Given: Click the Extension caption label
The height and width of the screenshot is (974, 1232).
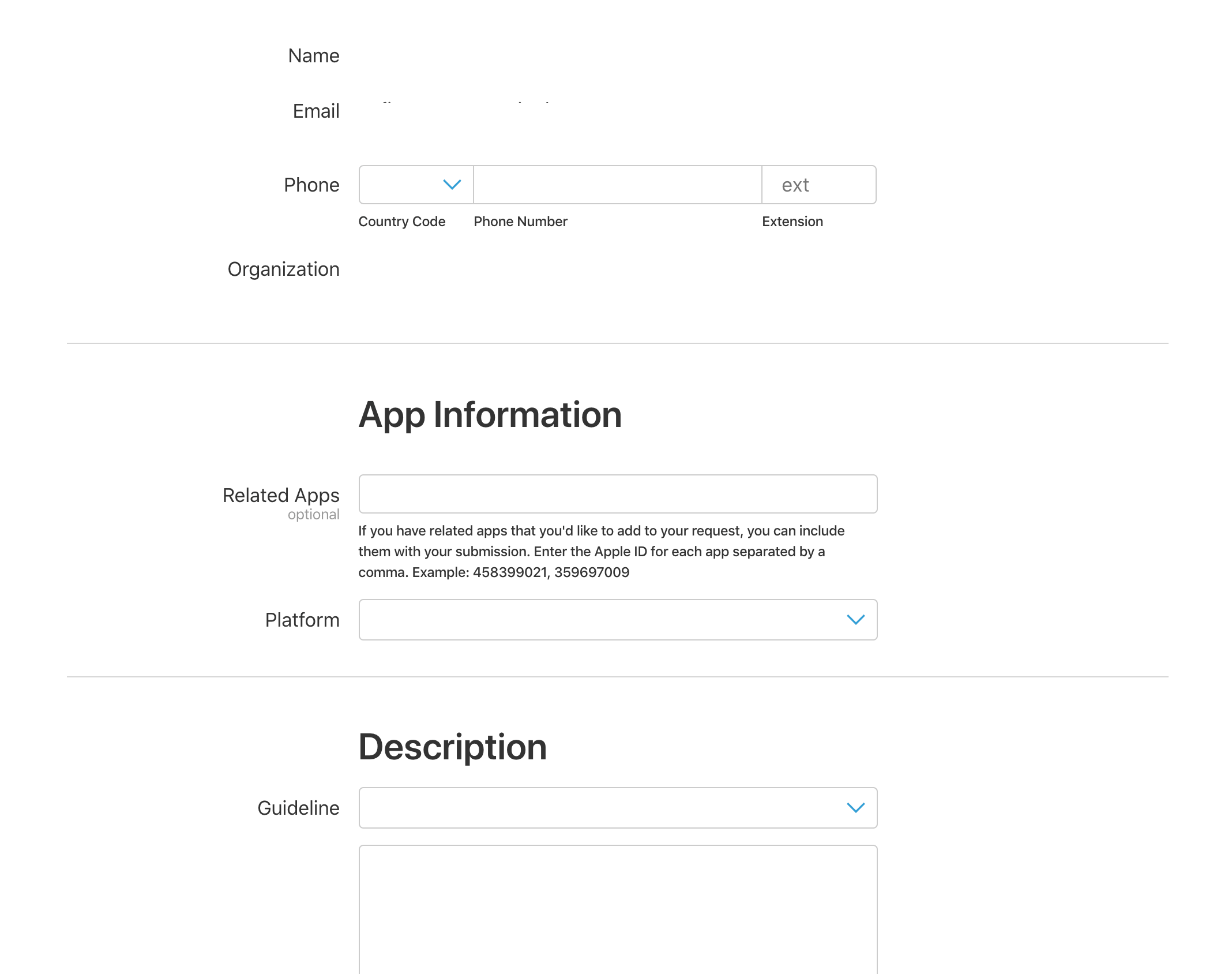Looking at the screenshot, I should click(792, 221).
